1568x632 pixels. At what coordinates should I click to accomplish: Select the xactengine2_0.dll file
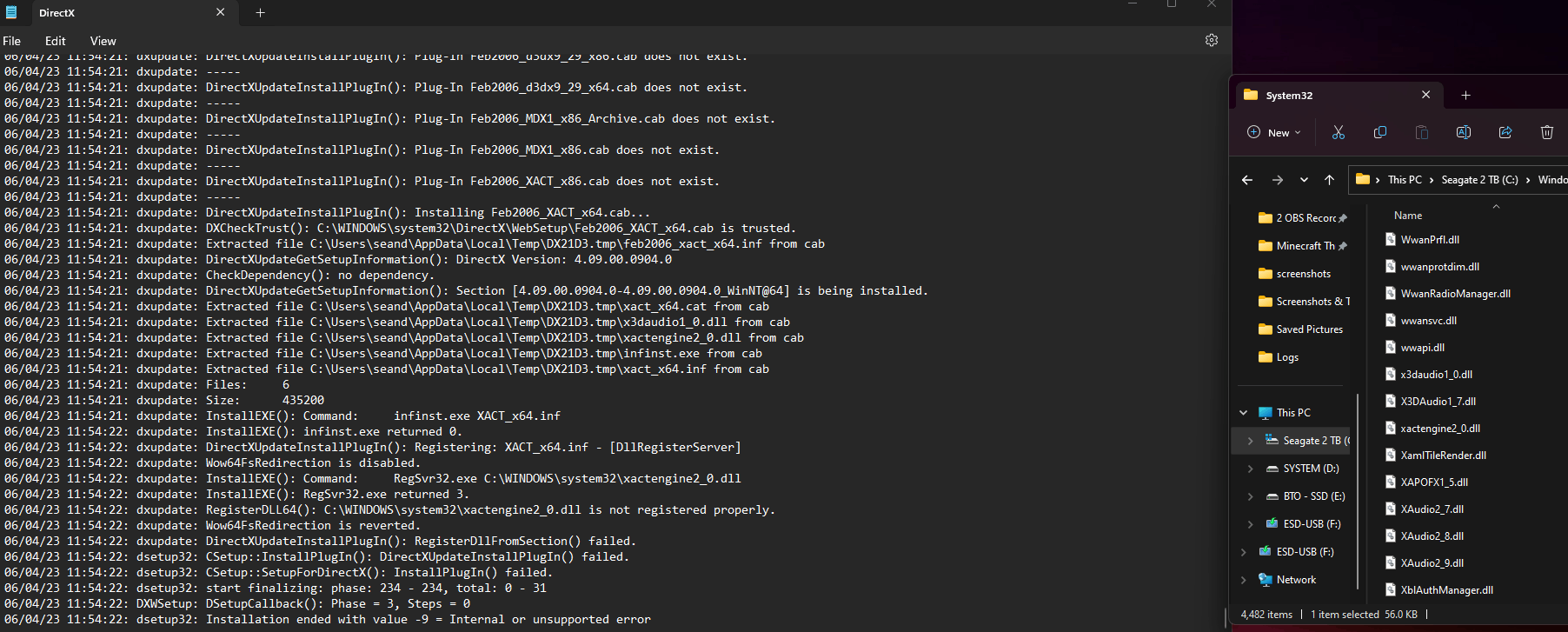tap(1432, 429)
